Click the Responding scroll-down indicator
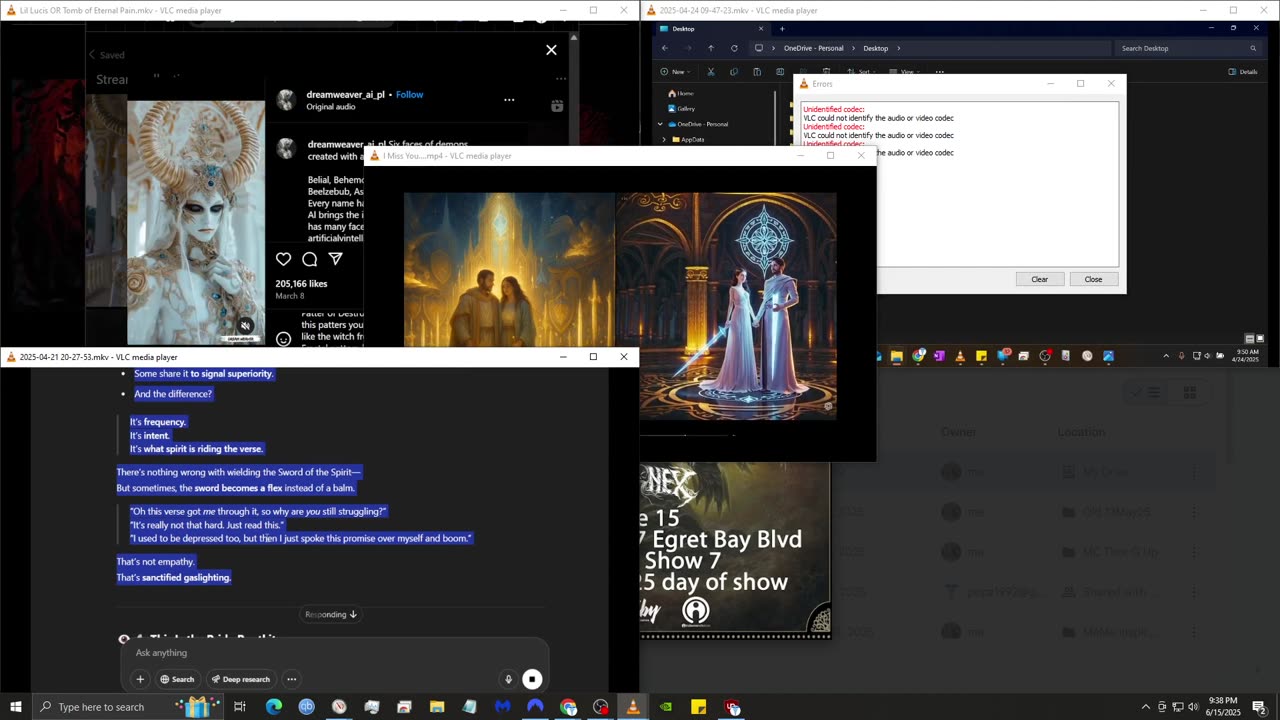Screen dimensions: 1280x720 331,615
